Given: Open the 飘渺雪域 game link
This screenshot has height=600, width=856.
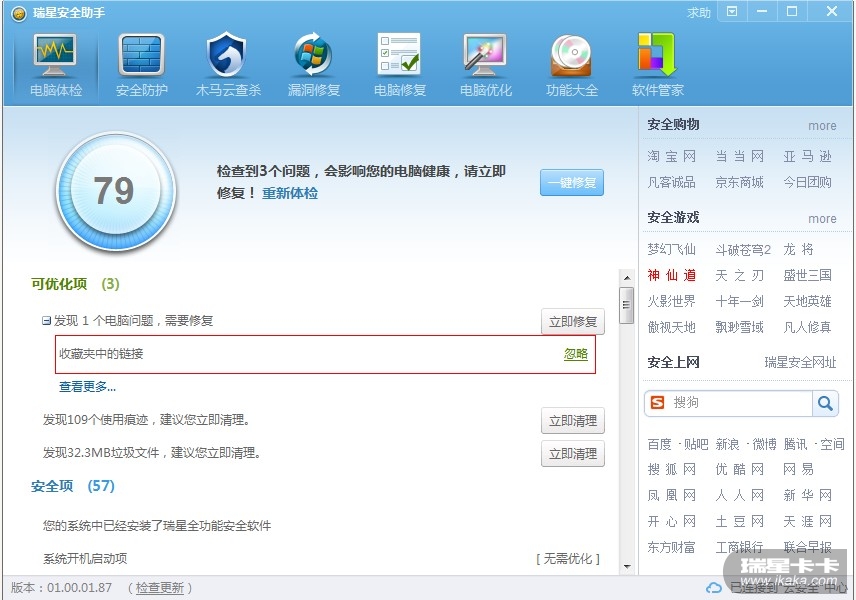Looking at the screenshot, I should tap(739, 328).
